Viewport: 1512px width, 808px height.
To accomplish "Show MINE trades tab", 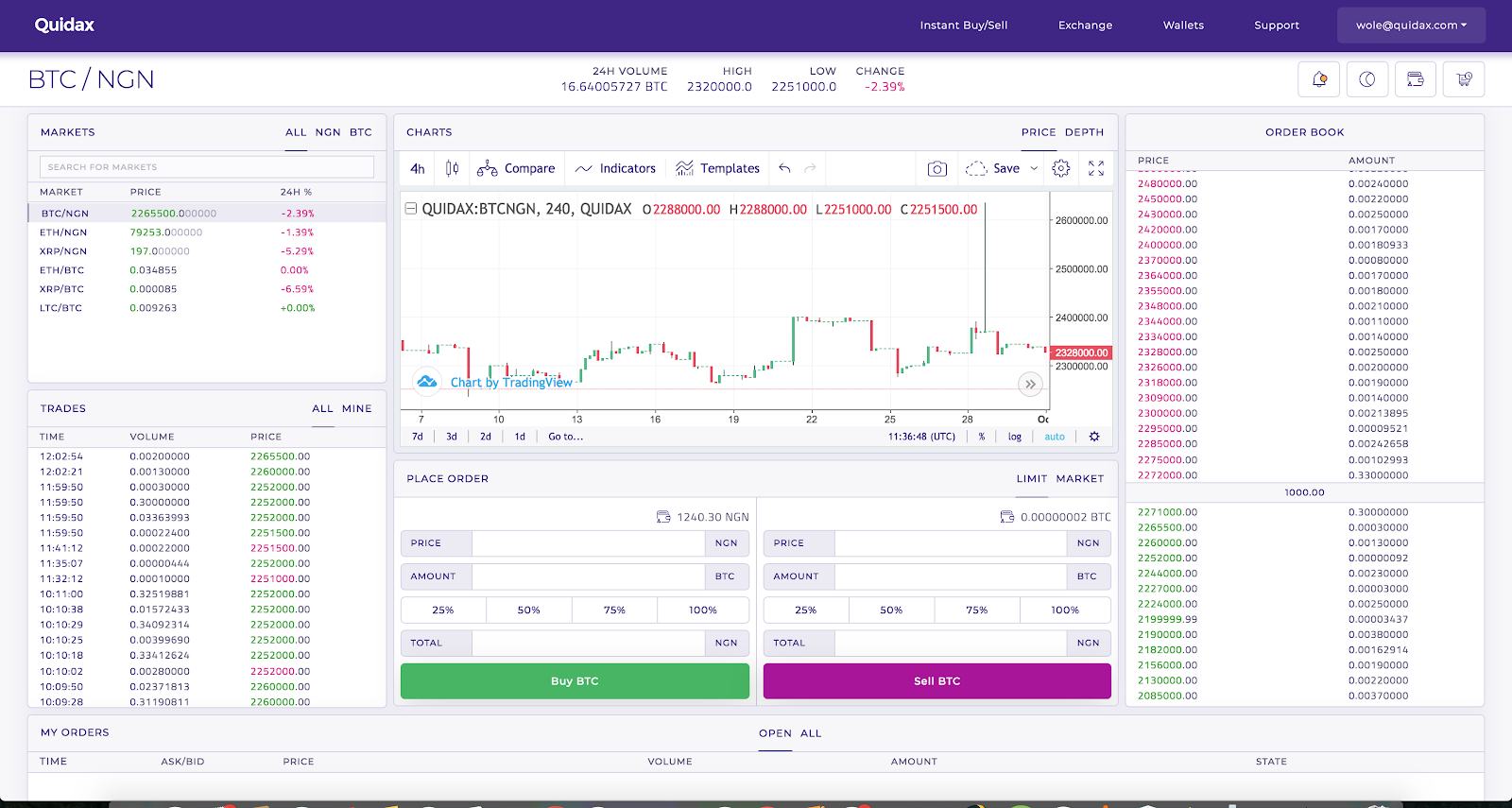I will (357, 408).
